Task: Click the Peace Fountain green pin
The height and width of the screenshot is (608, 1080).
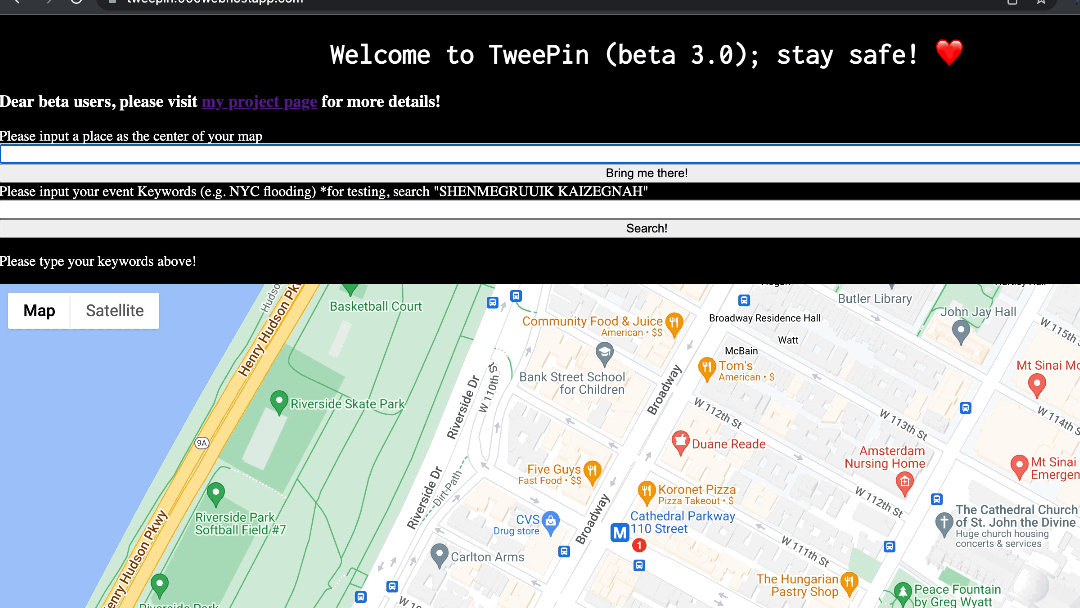Action: (902, 593)
